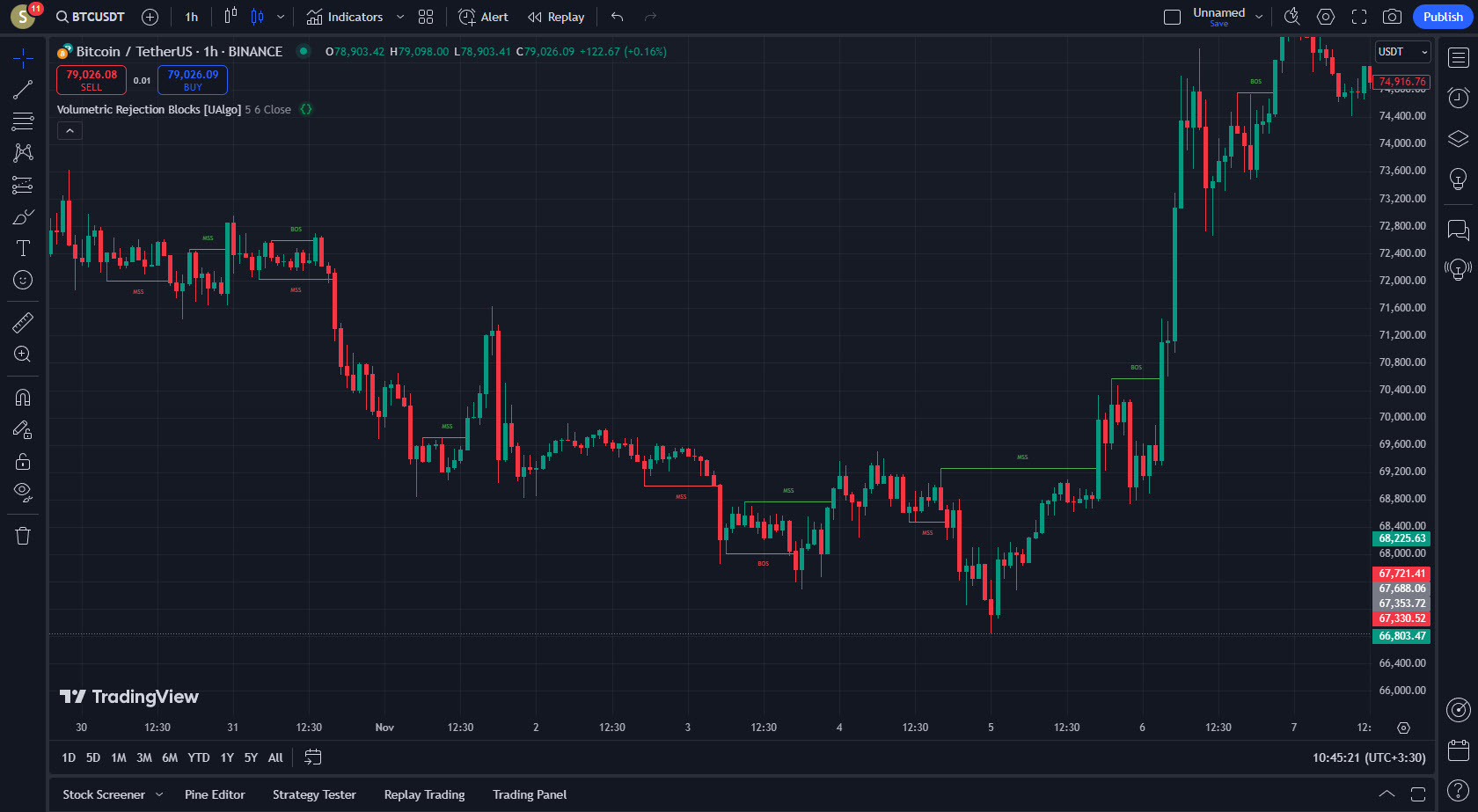1478x812 pixels.
Task: Open the Fibonacci retracement tools
Action: (23, 121)
